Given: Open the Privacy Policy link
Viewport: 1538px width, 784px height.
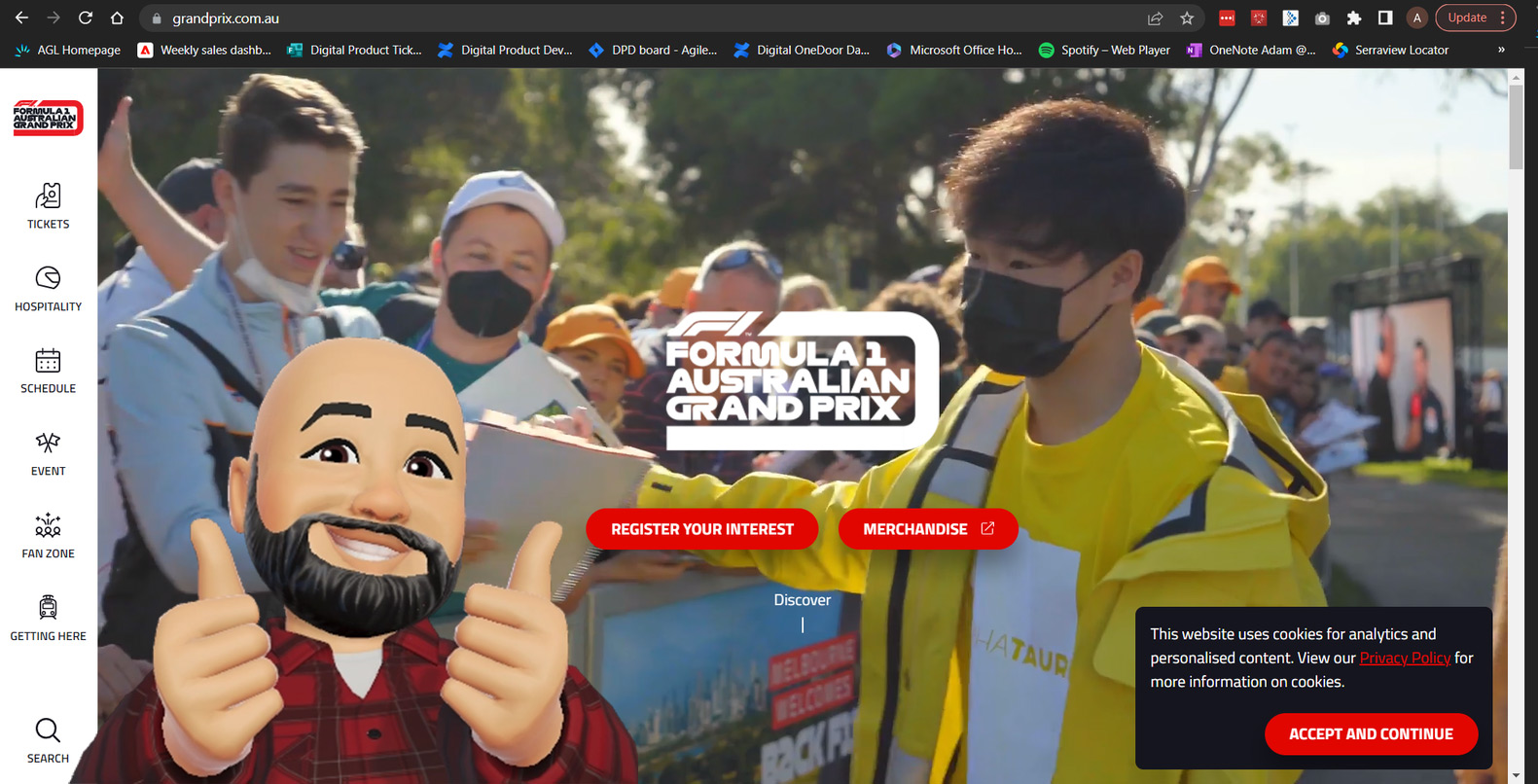Looking at the screenshot, I should point(1405,659).
